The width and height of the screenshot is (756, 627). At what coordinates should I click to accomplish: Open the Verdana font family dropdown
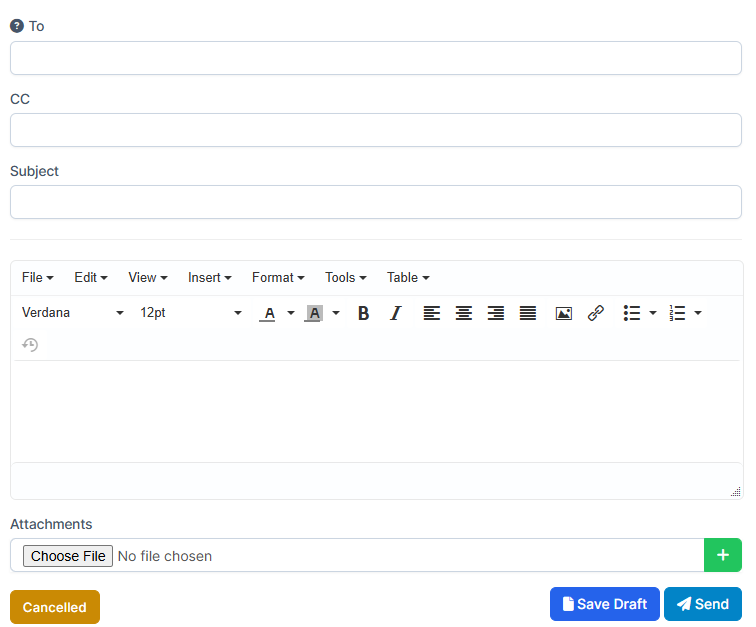(73, 313)
